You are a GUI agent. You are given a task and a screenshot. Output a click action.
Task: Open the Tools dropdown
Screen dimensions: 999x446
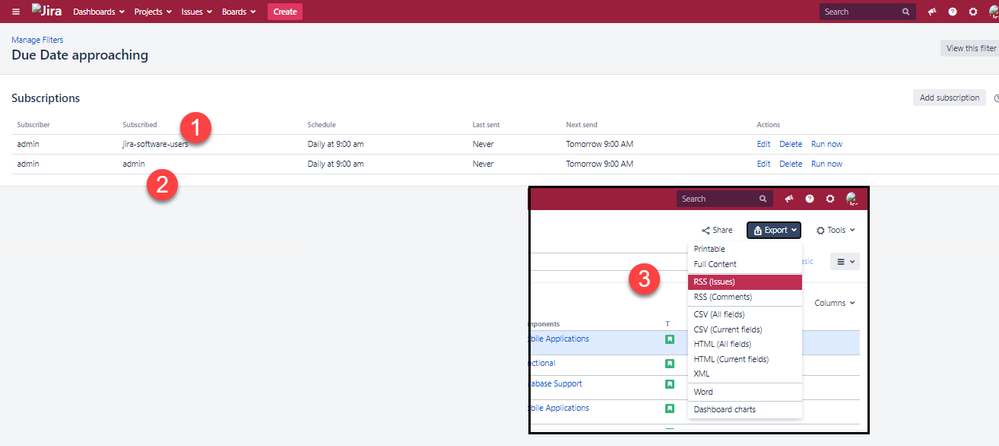click(x=835, y=230)
